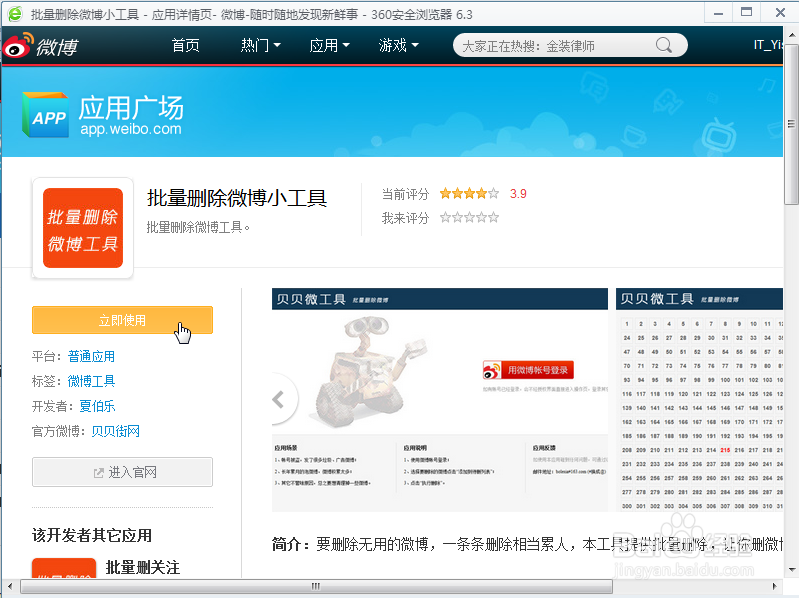Image resolution: width=799 pixels, height=598 pixels.
Task: Click the previous screenshot arrow
Action: (x=279, y=399)
